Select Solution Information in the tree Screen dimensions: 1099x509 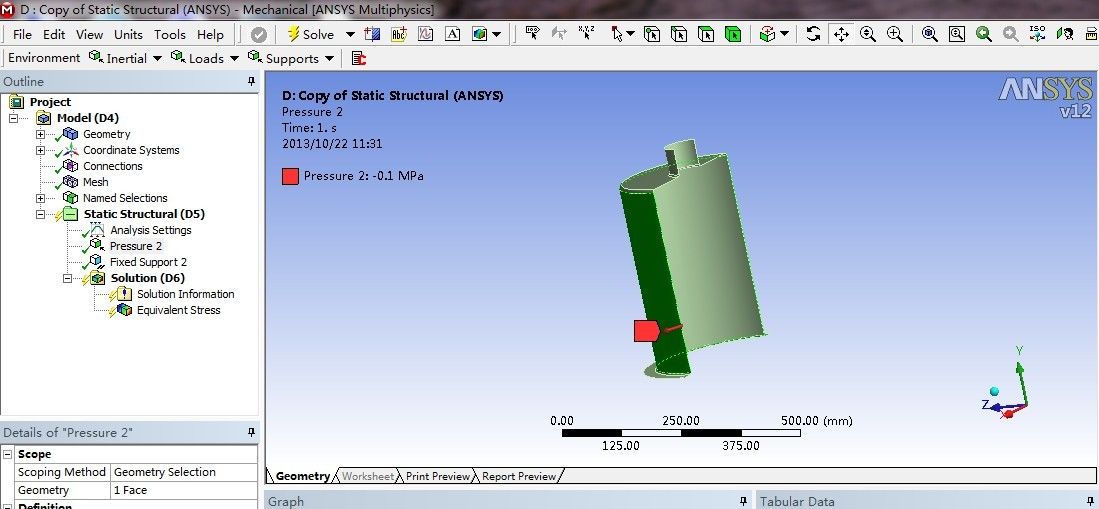click(x=186, y=294)
